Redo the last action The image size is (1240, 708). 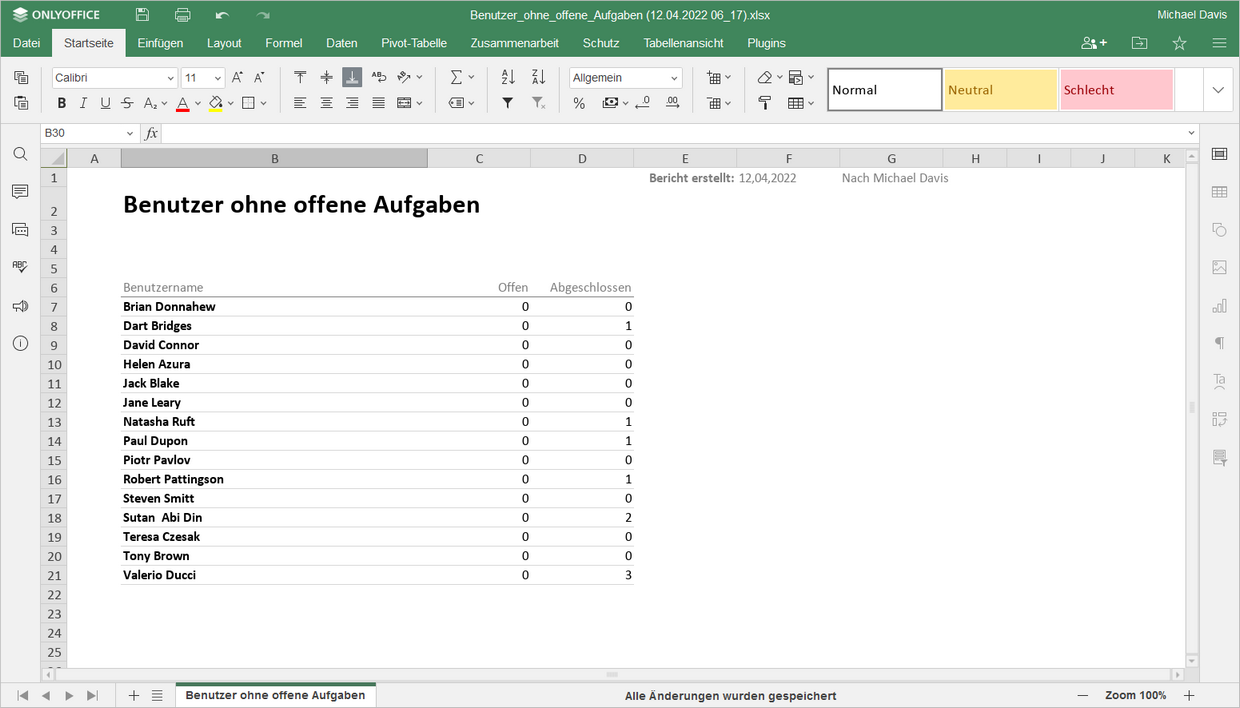point(263,15)
